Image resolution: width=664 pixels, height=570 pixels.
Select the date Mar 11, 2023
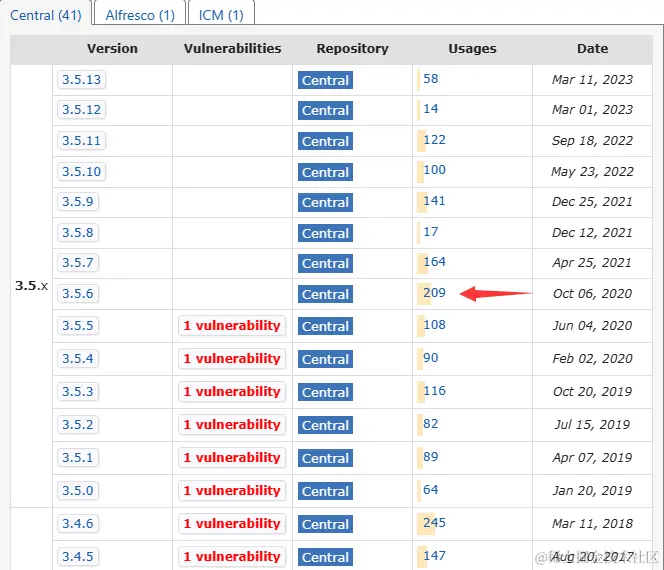click(592, 80)
